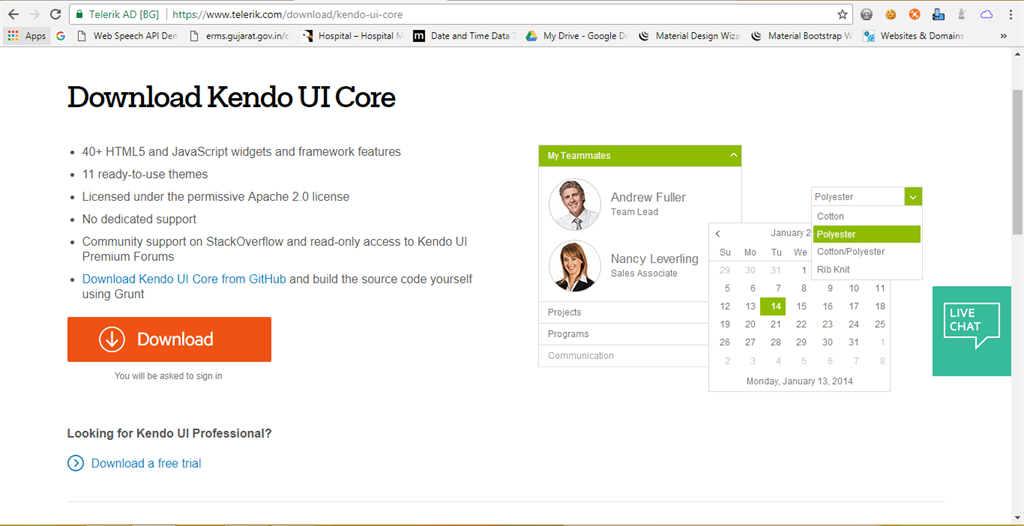
Task: Click the browser forward arrow
Action: [x=35, y=14]
